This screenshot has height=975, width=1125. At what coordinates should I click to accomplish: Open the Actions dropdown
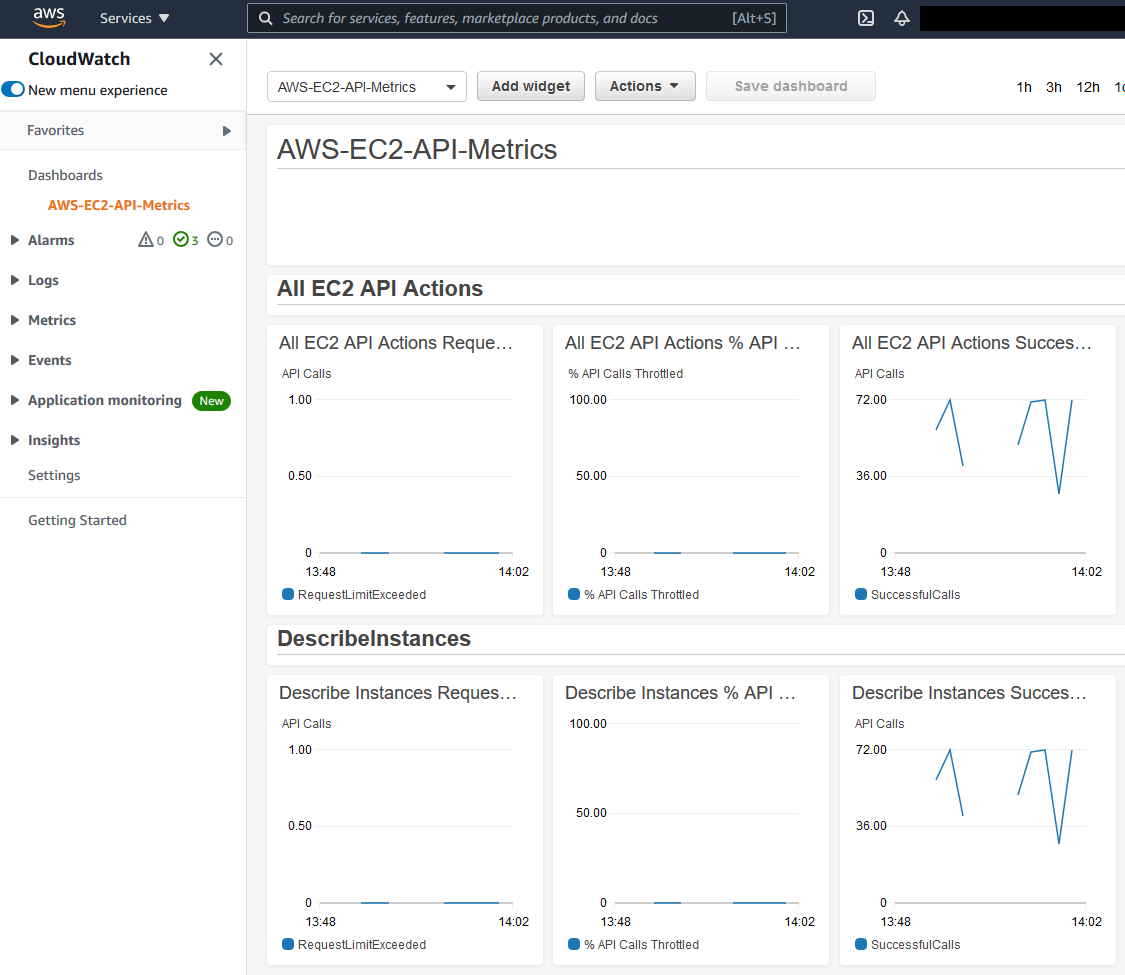point(645,86)
